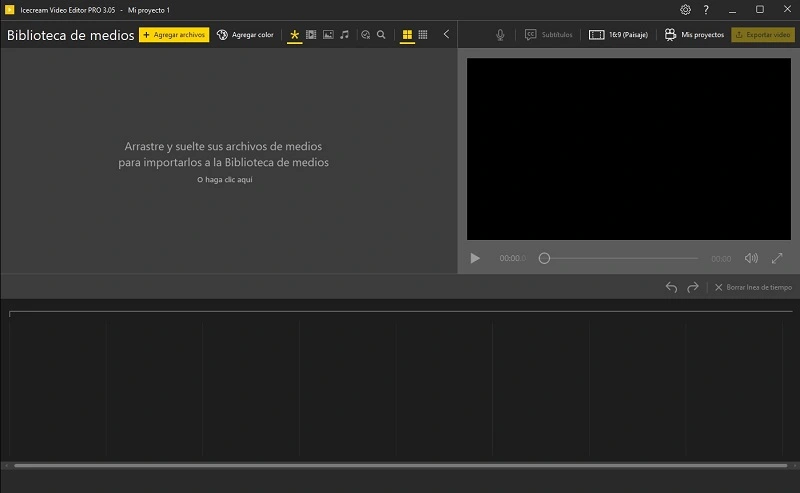Screen dimensions: 800x493
Task: Expand preview to fullscreen
Action: click(x=777, y=258)
